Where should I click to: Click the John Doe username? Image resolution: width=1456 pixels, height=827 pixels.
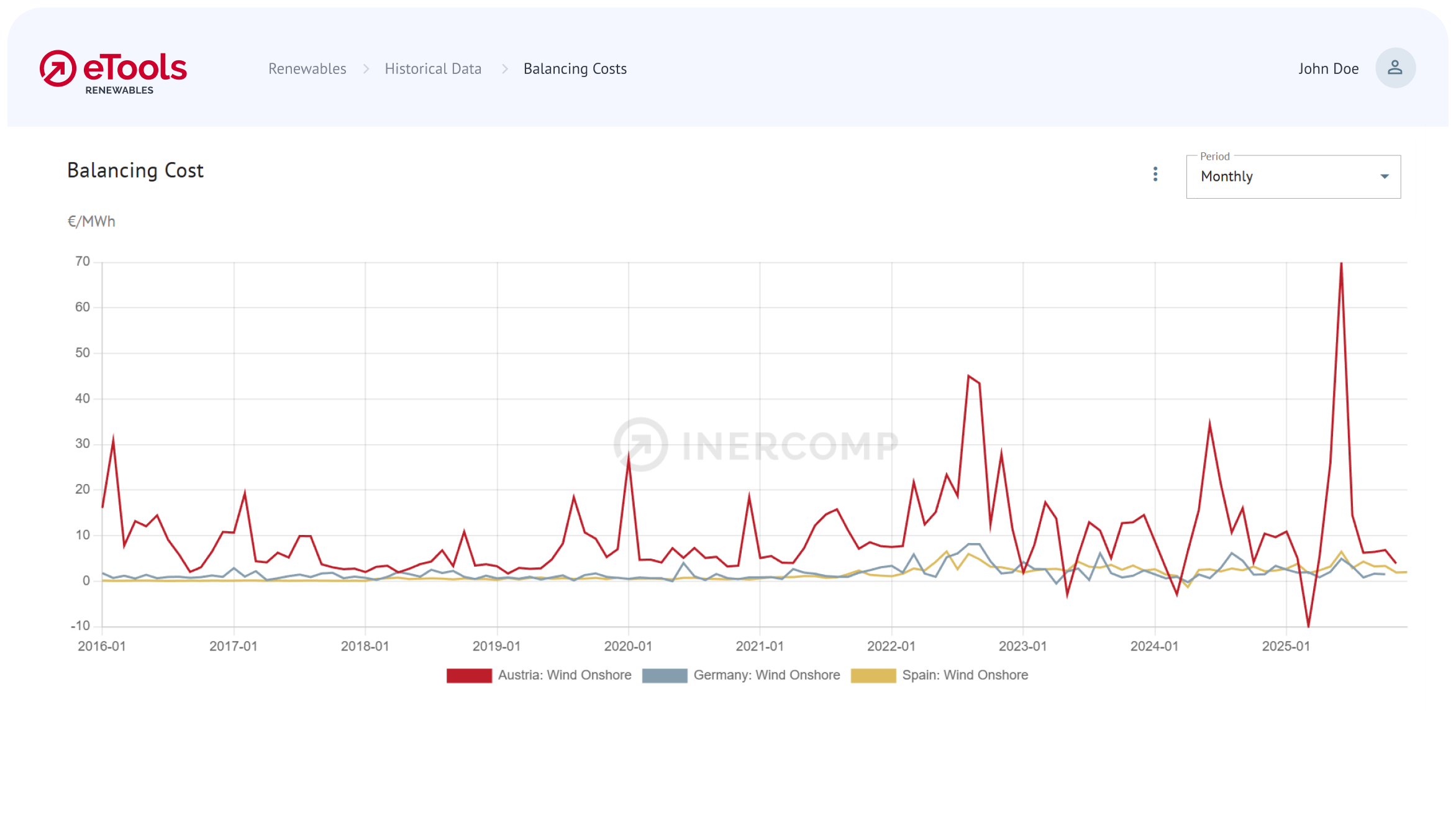coord(1328,69)
